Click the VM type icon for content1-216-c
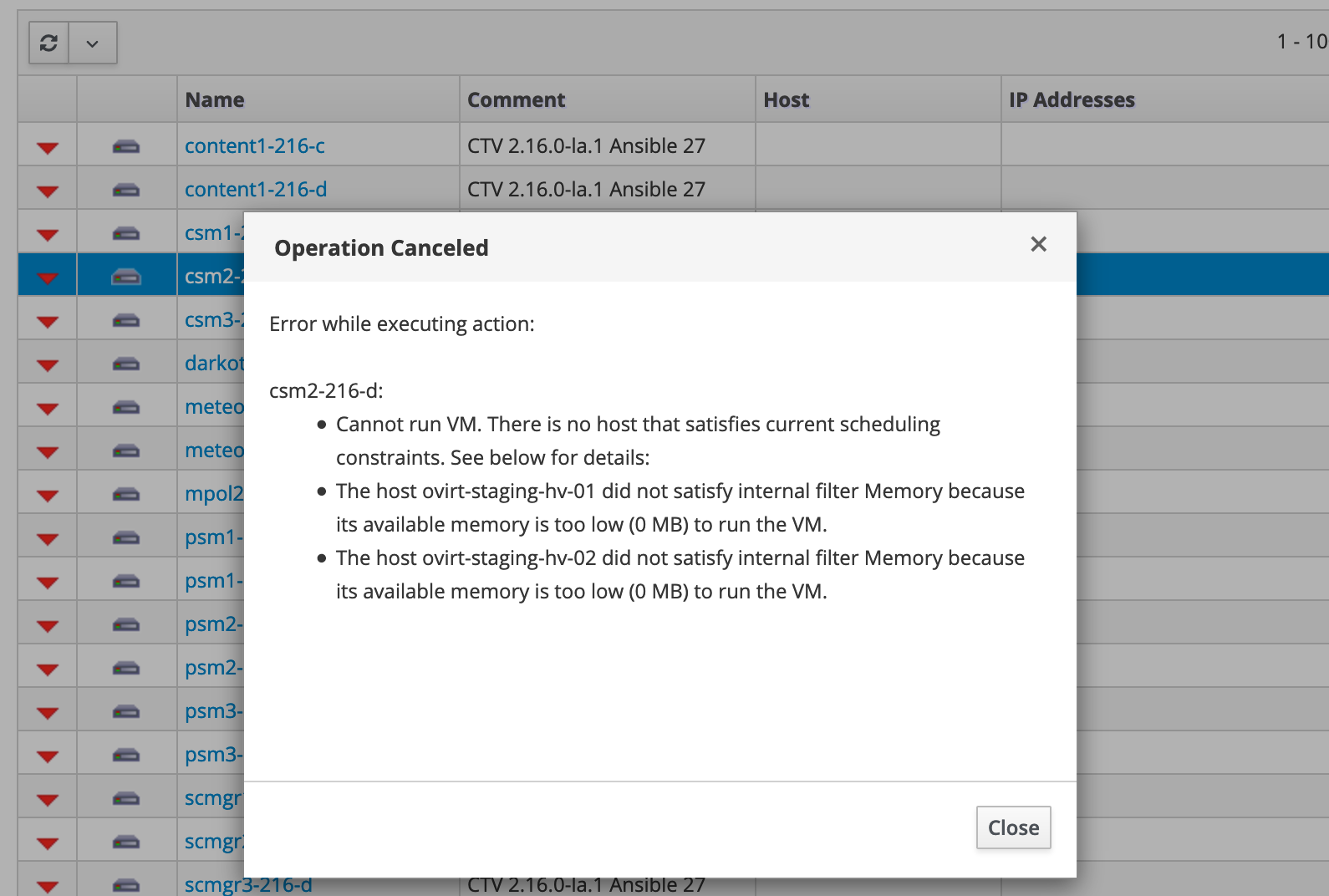 pos(126,147)
